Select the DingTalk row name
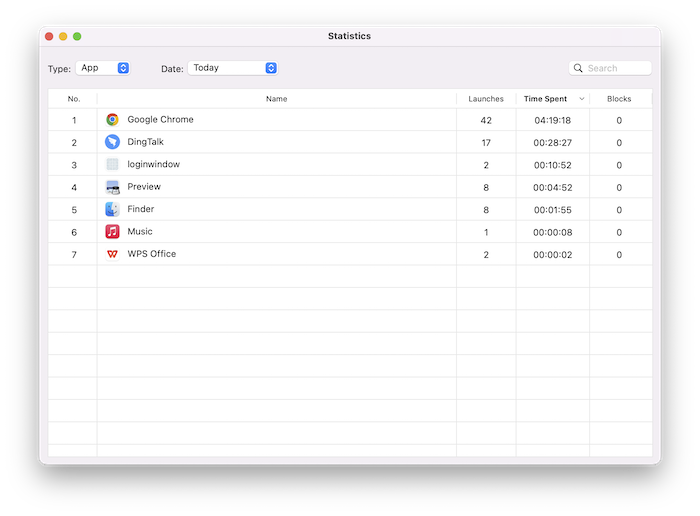700x516 pixels. pos(146,142)
